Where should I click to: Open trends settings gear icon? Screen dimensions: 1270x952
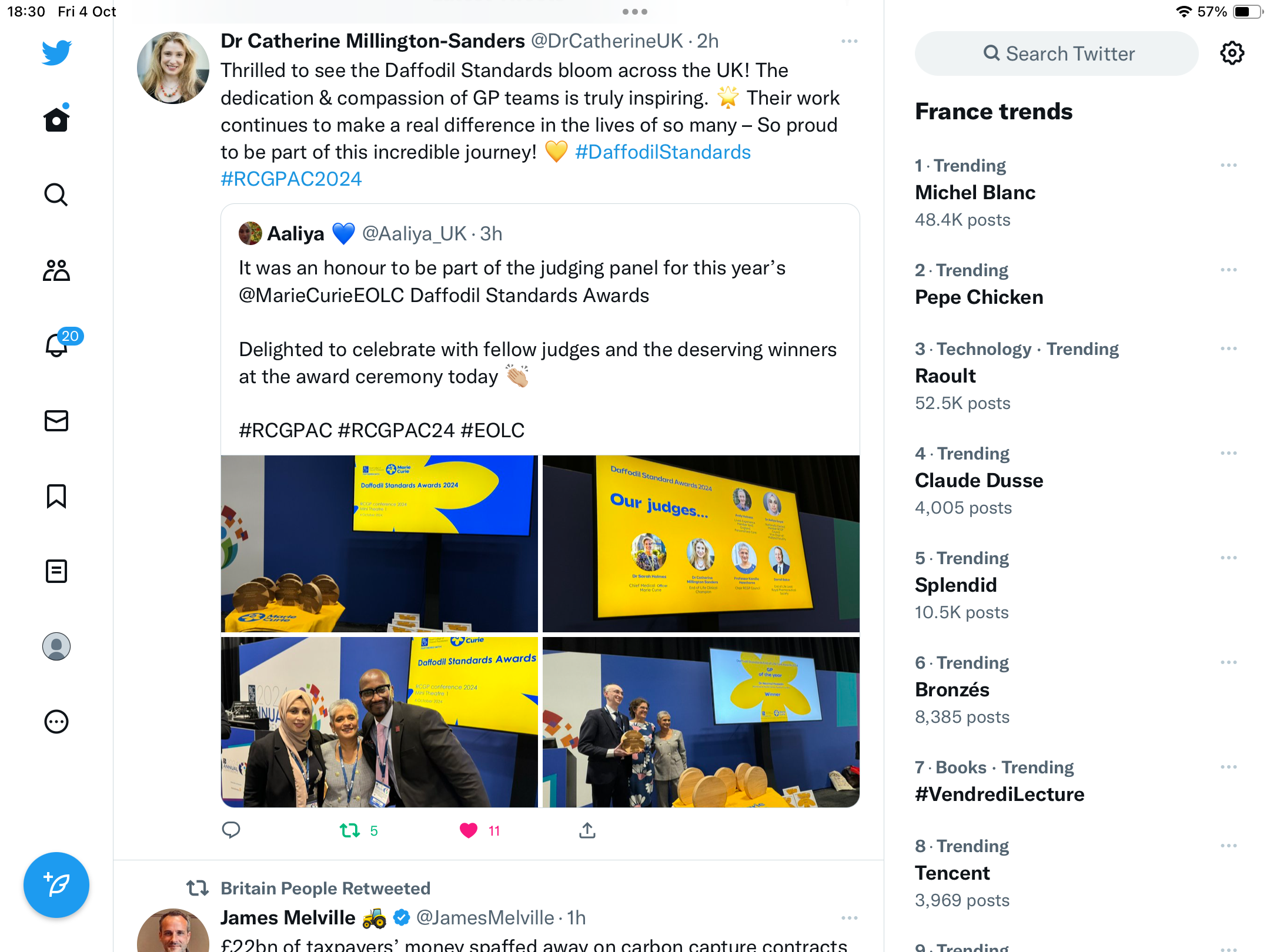[x=1232, y=53]
